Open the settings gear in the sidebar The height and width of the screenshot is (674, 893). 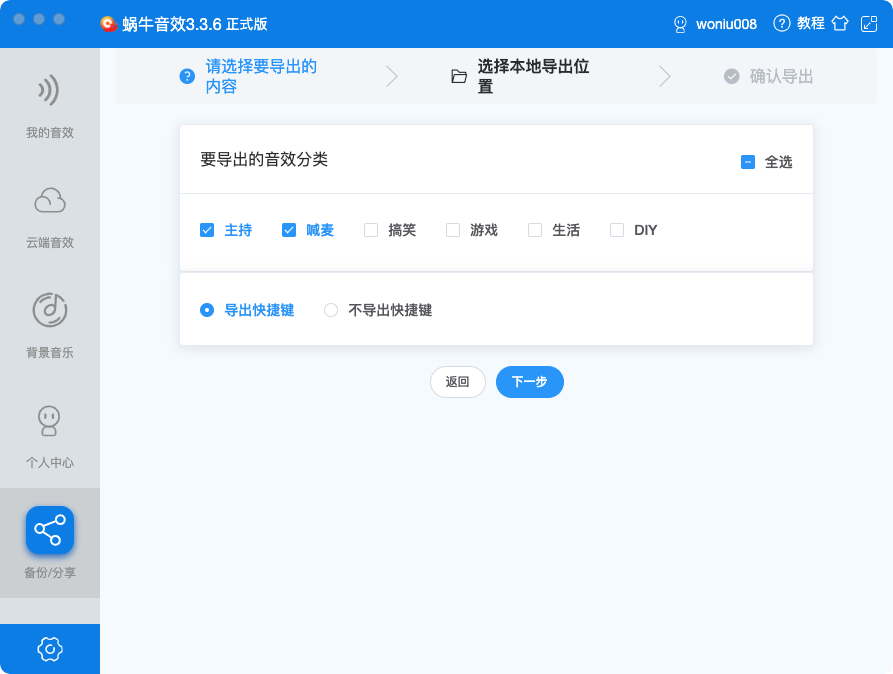[x=50, y=649]
